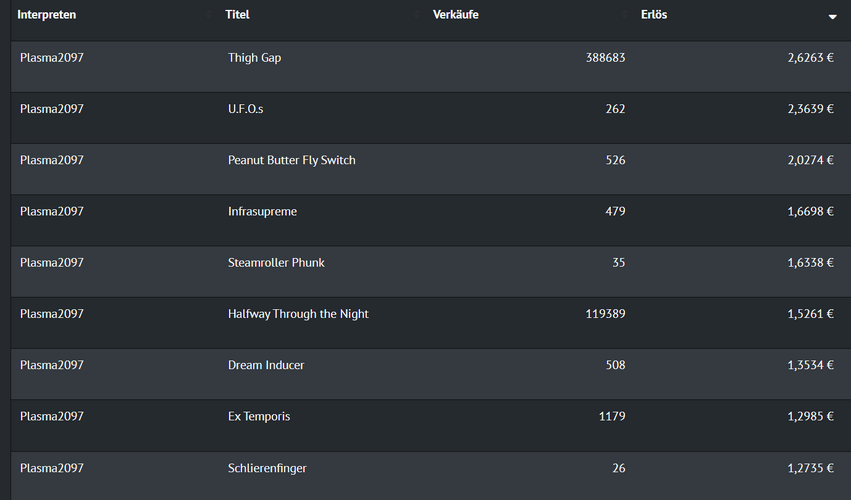Click the Dream Inducer track
Screen dimensions: 851x500
(266, 365)
